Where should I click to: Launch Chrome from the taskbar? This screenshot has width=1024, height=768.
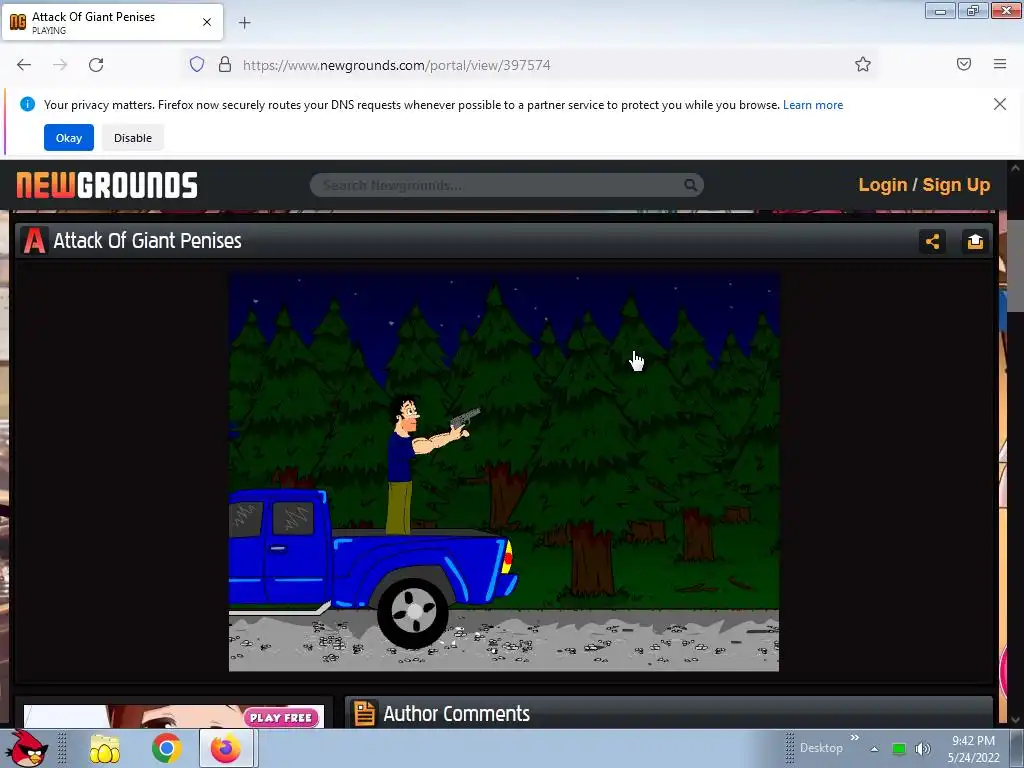coord(167,748)
